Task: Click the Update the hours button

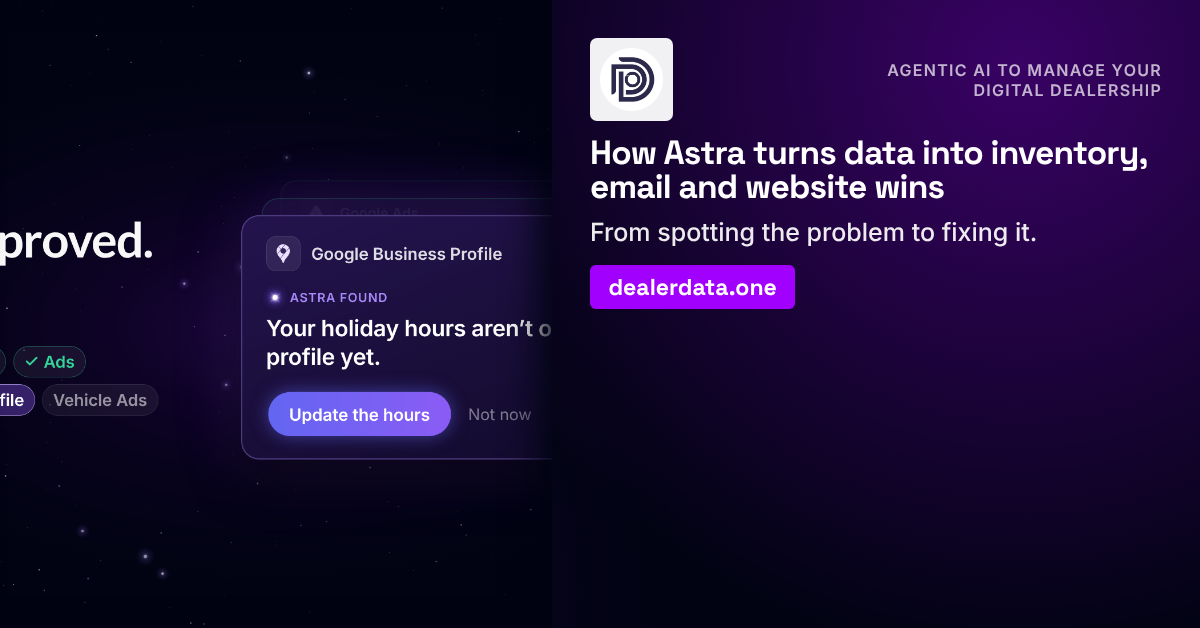Action: click(x=359, y=414)
